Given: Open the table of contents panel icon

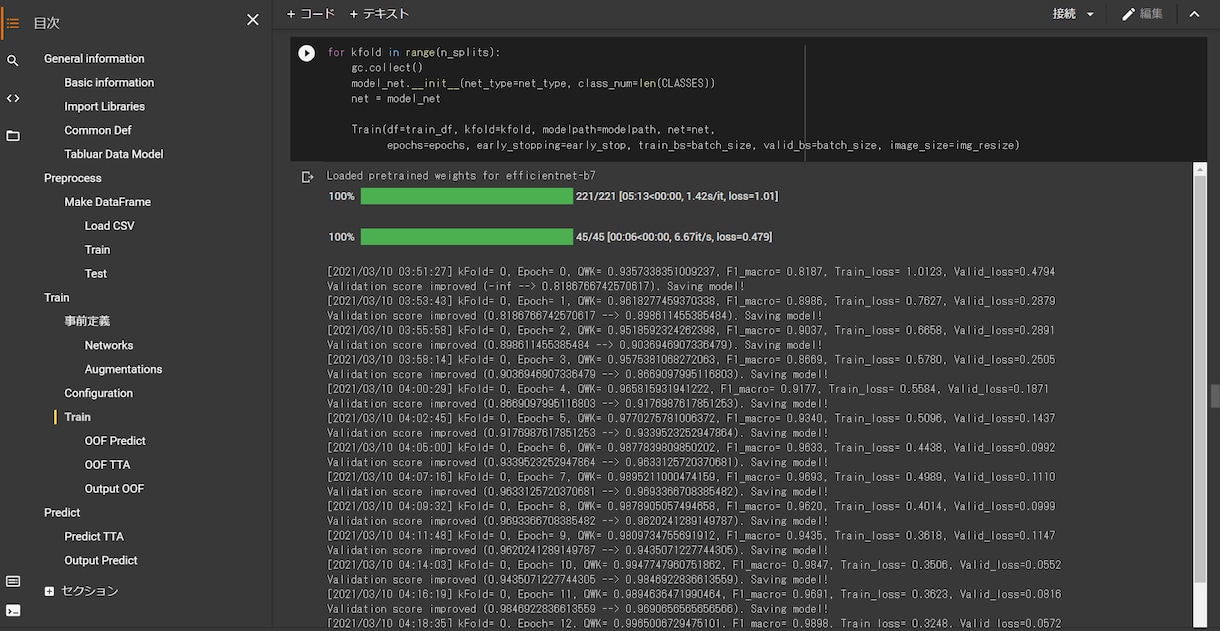Looking at the screenshot, I should [x=13, y=22].
